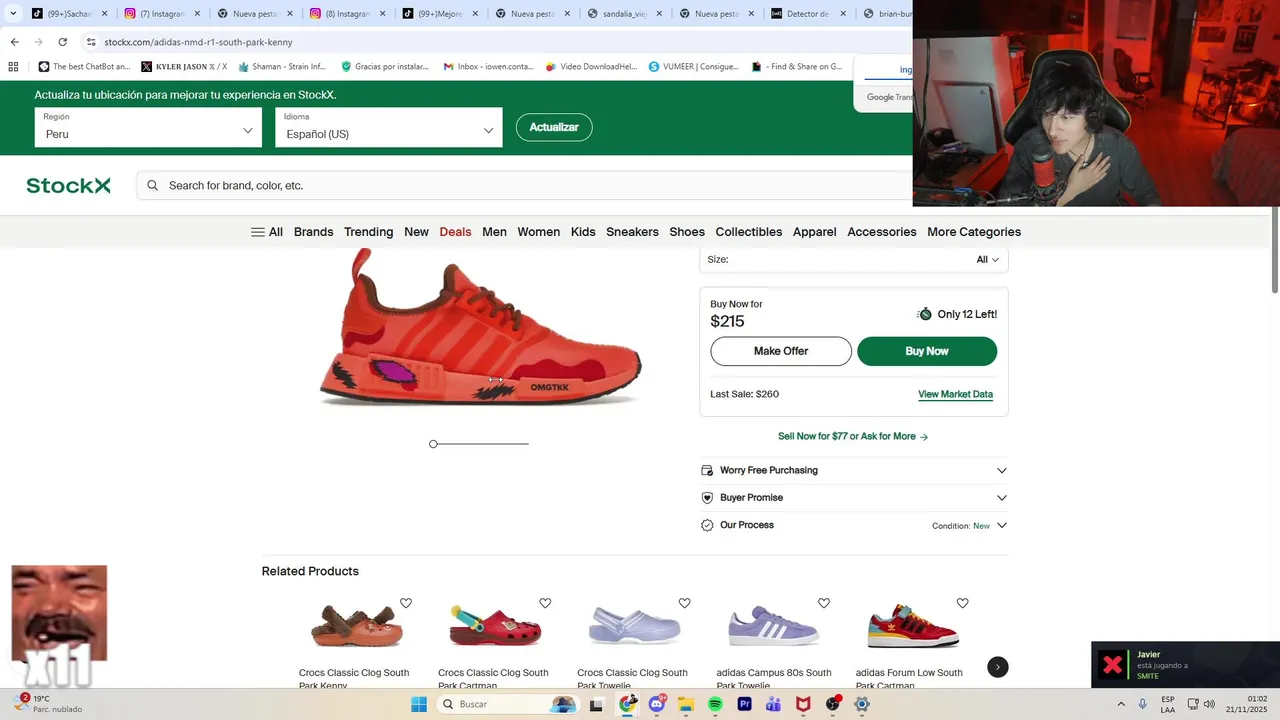Image resolution: width=1280 pixels, height=720 pixels.
Task: Open the More Categories menu
Action: click(x=974, y=232)
